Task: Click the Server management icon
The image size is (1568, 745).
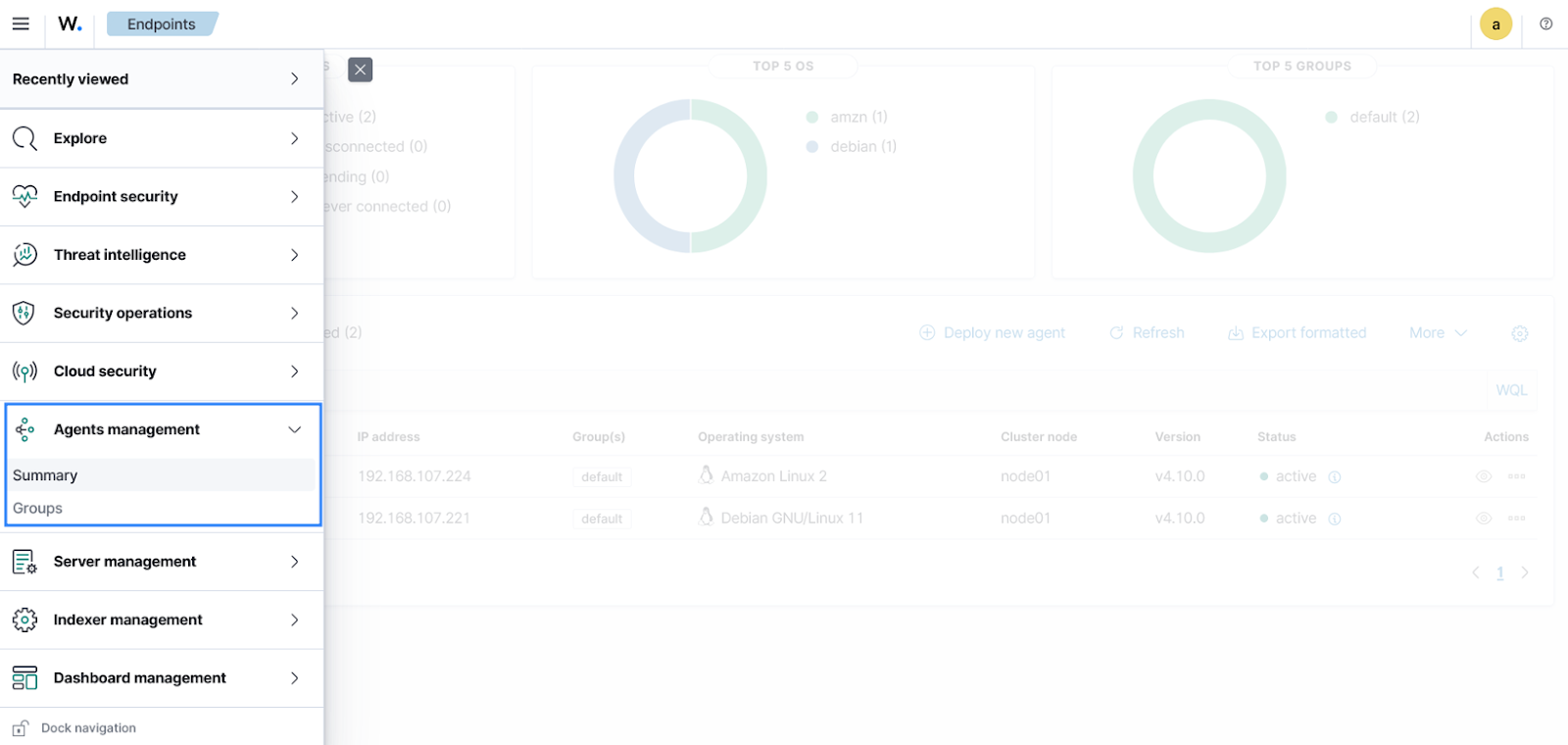Action: pos(24,562)
